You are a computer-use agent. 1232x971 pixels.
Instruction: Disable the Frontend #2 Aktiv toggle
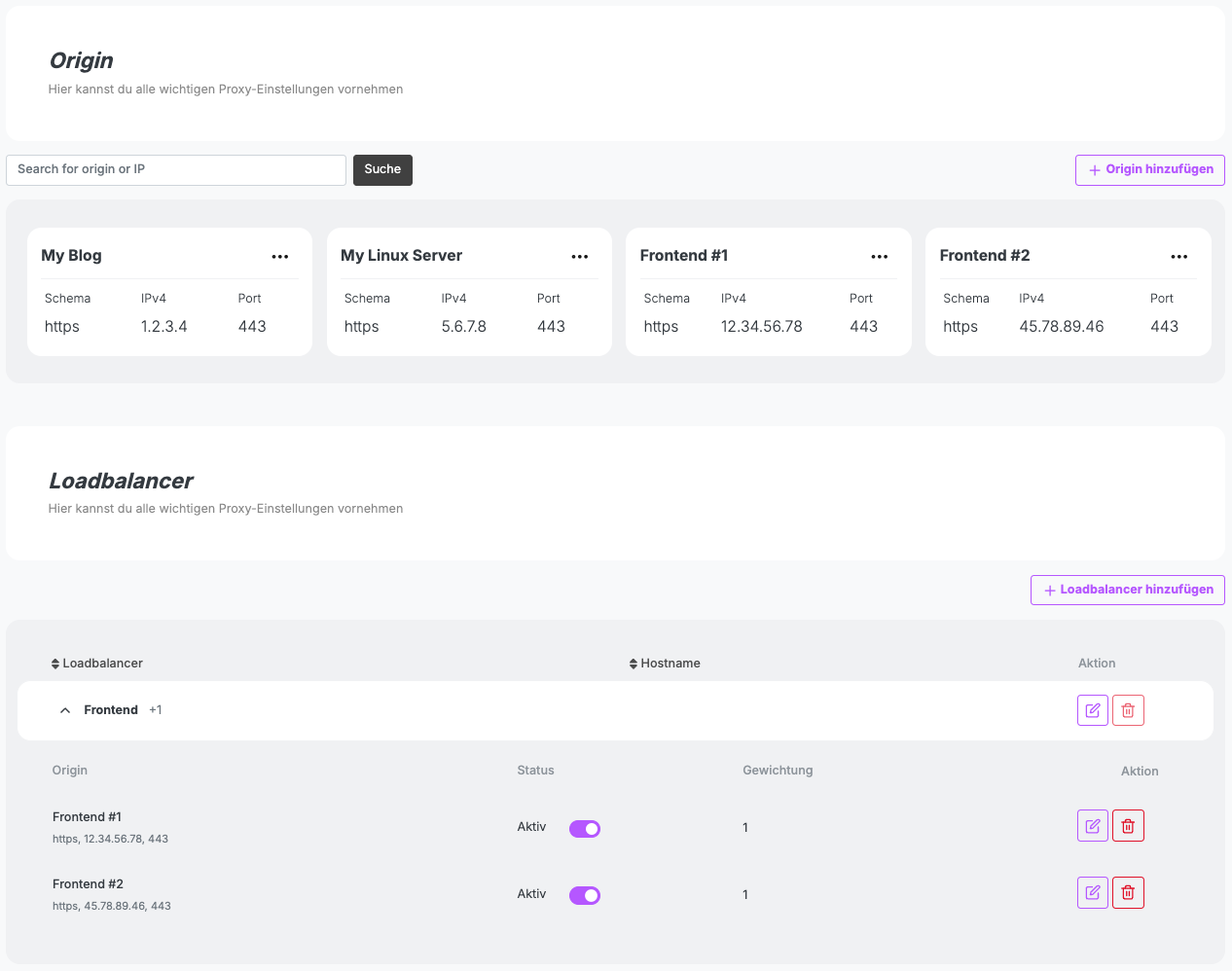[x=585, y=896]
